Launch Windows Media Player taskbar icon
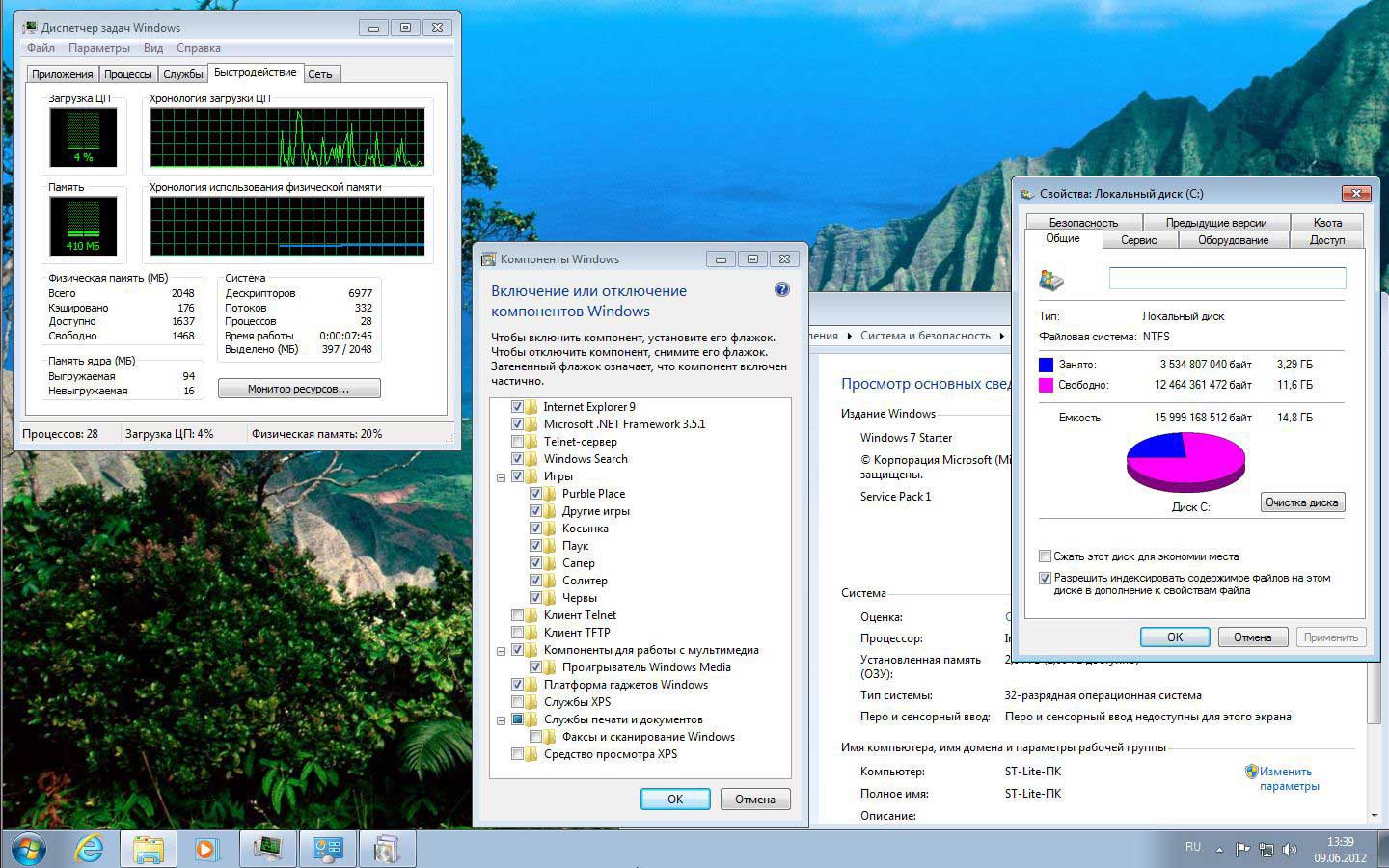Image resolution: width=1389 pixels, height=868 pixels. pos(206,849)
